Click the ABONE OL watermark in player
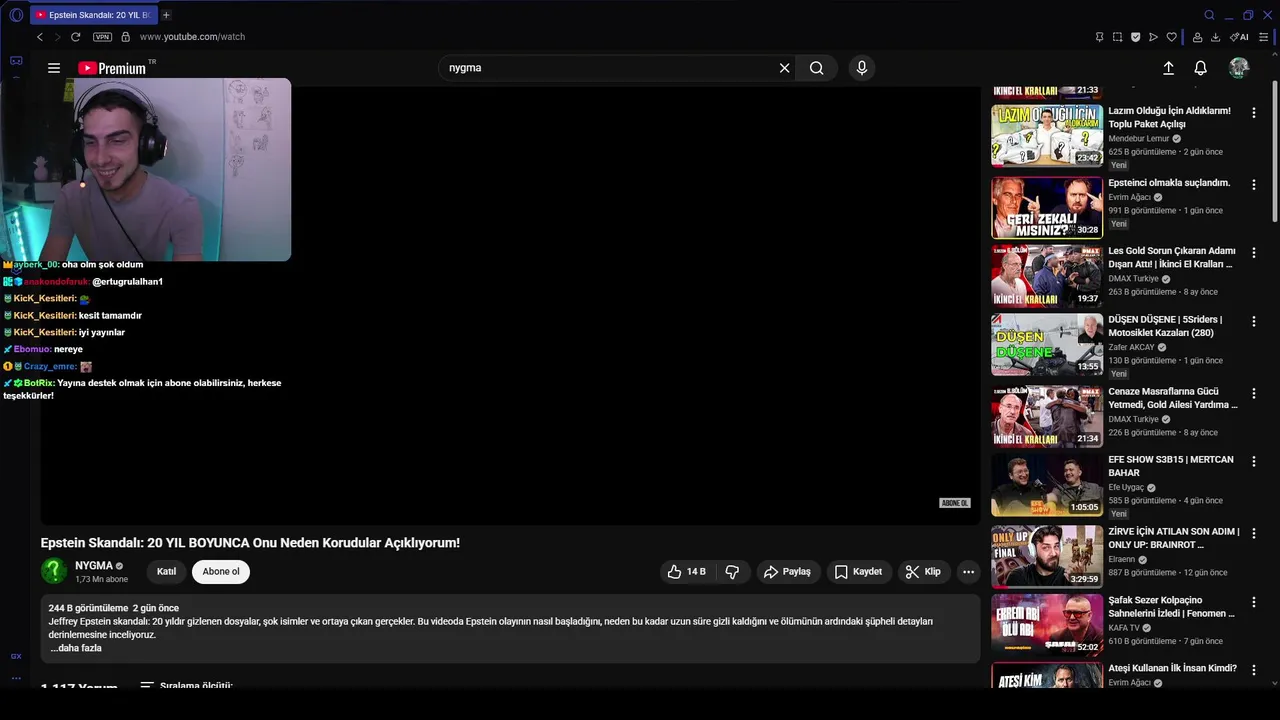The image size is (1280, 720). tap(955, 503)
